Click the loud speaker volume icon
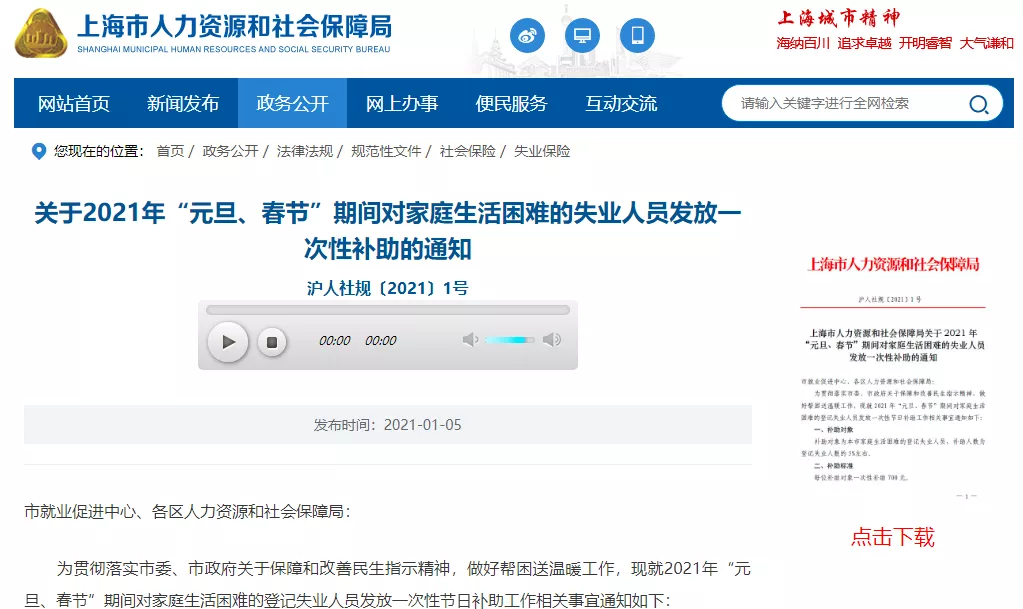Viewport: 1023px width, 609px height. (x=552, y=339)
